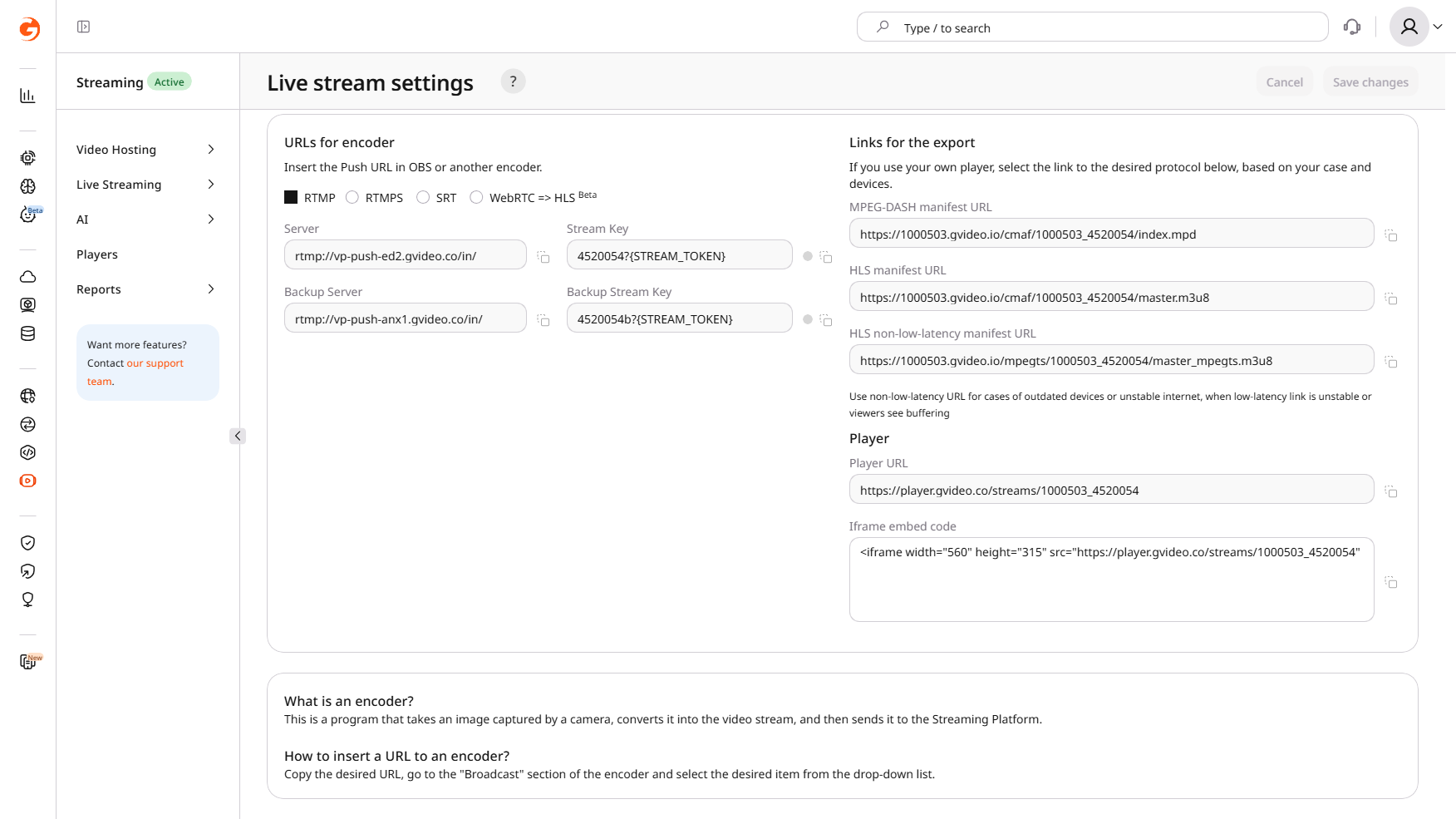Screen dimensions: 1456x819
Task: Click the headset support icon
Action: pyautogui.click(x=1352, y=27)
